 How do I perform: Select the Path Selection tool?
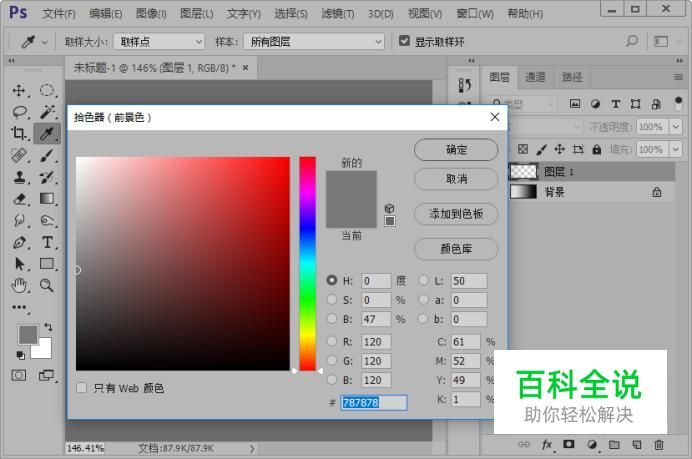[x=19, y=264]
